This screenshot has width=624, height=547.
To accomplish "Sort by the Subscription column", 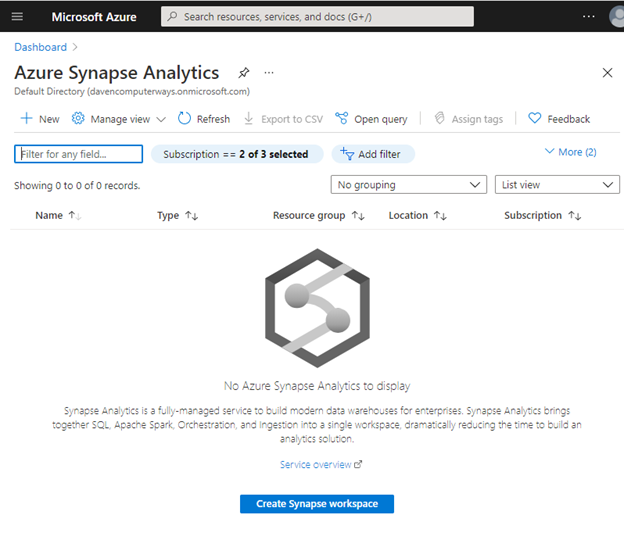I will (x=543, y=215).
